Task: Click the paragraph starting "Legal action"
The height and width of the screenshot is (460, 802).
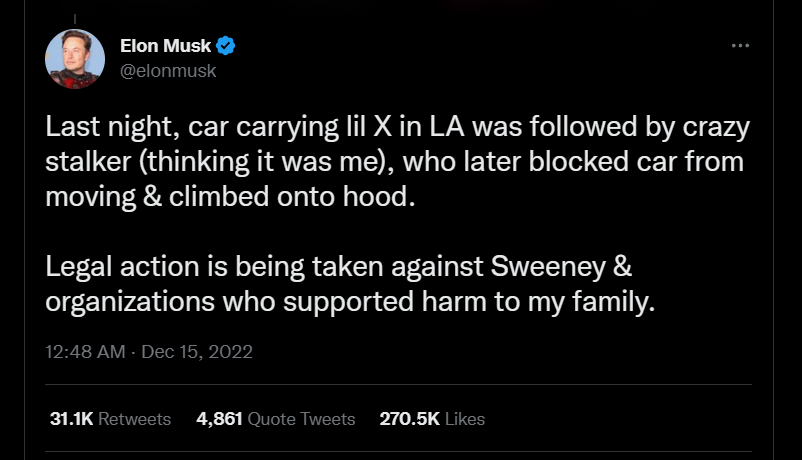Action: tap(350, 285)
